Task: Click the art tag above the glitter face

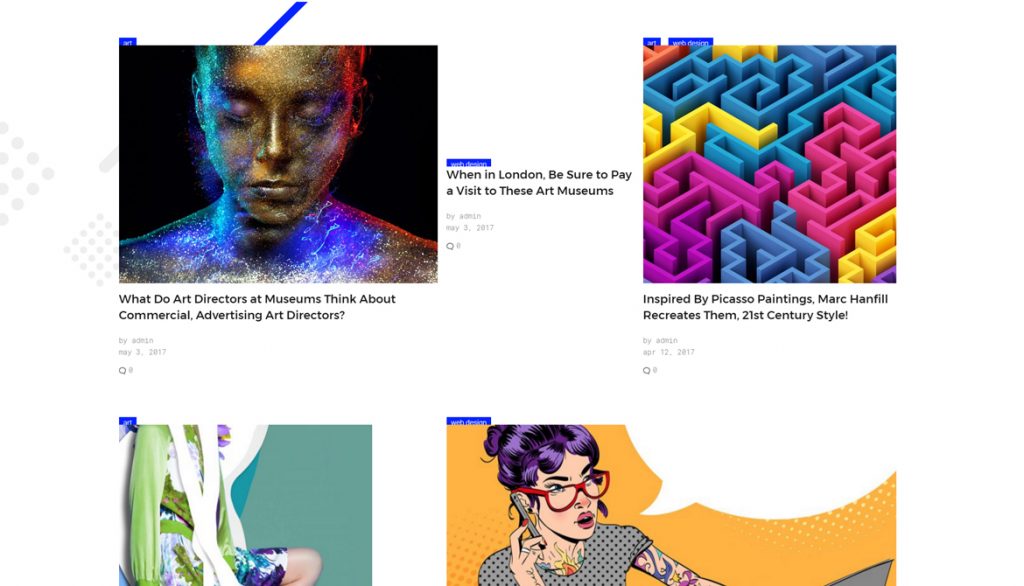Action: click(127, 42)
